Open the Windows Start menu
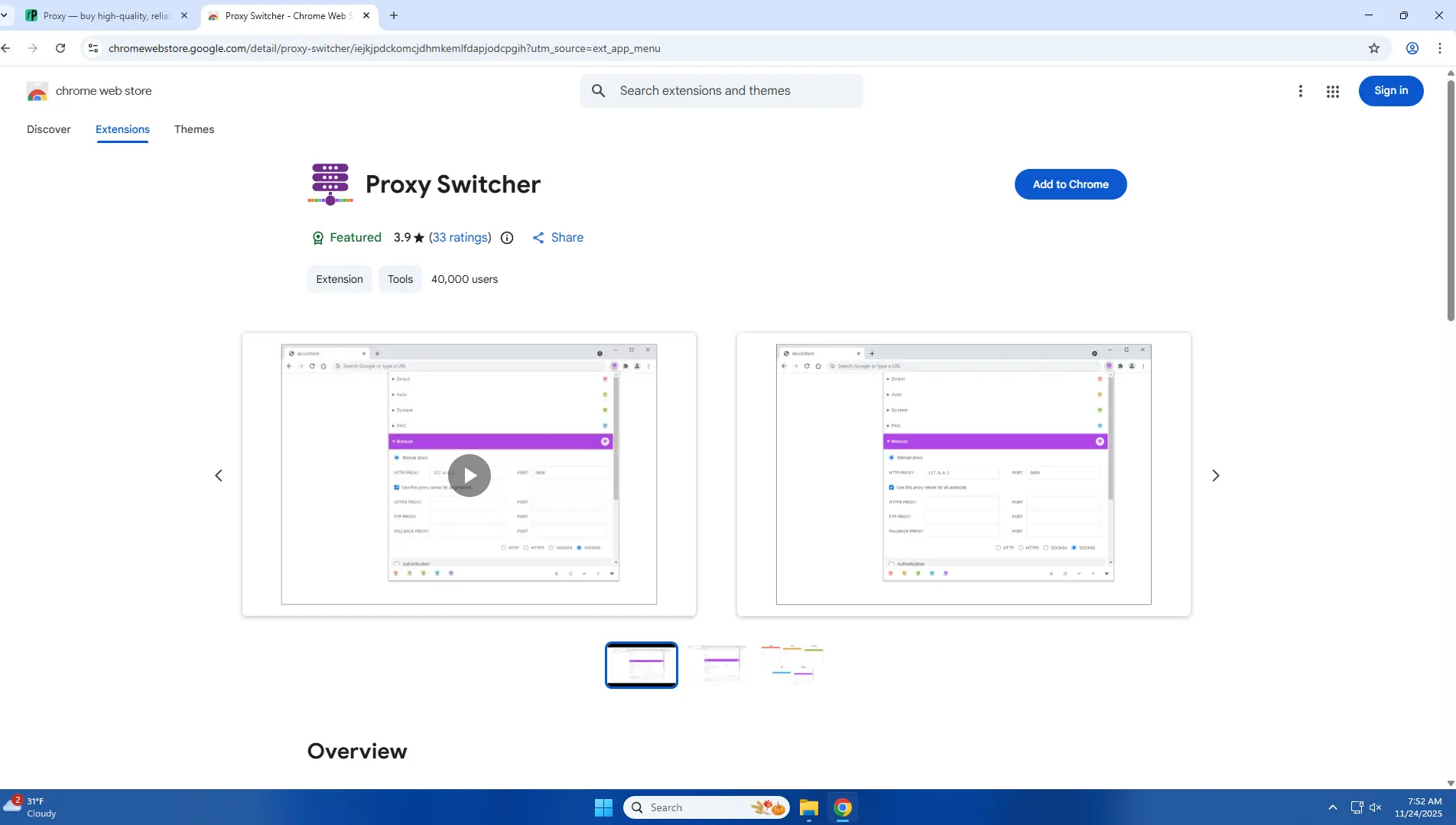Viewport: 1456px width, 825px height. pos(603,807)
